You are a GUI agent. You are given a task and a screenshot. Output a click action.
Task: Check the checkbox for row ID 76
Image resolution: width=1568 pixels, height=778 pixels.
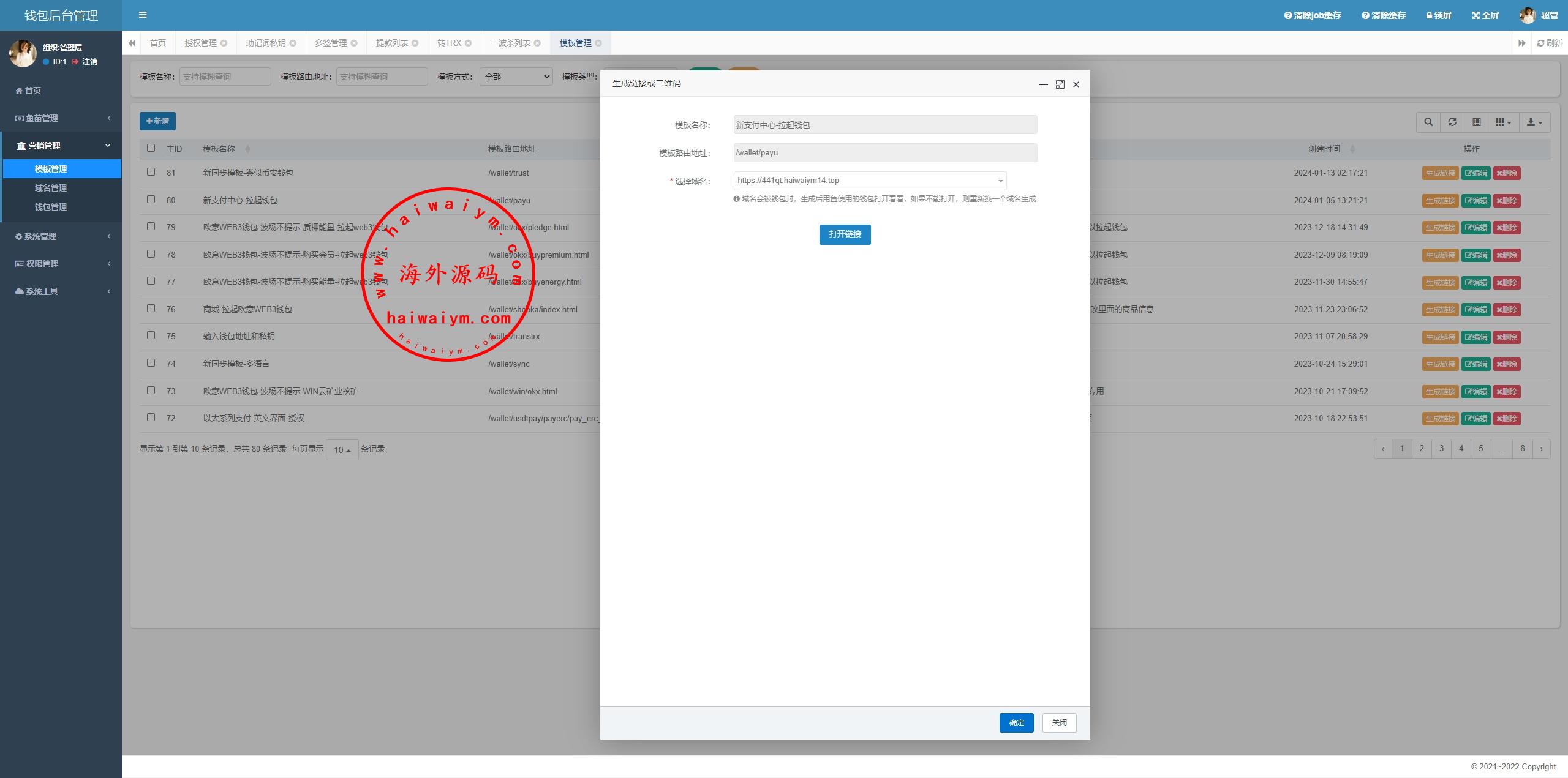click(151, 309)
